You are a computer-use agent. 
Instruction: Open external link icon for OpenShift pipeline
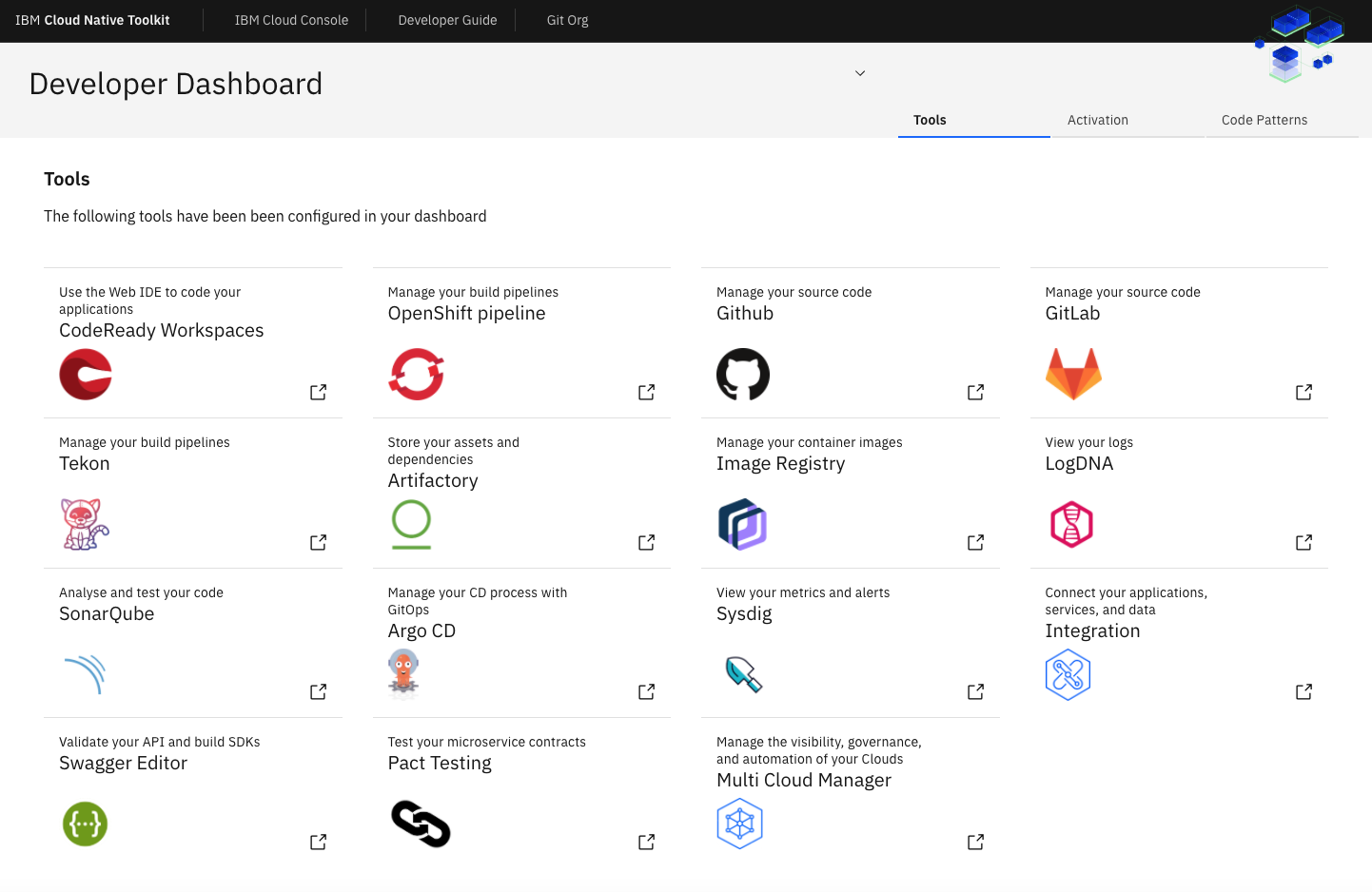[x=647, y=392]
